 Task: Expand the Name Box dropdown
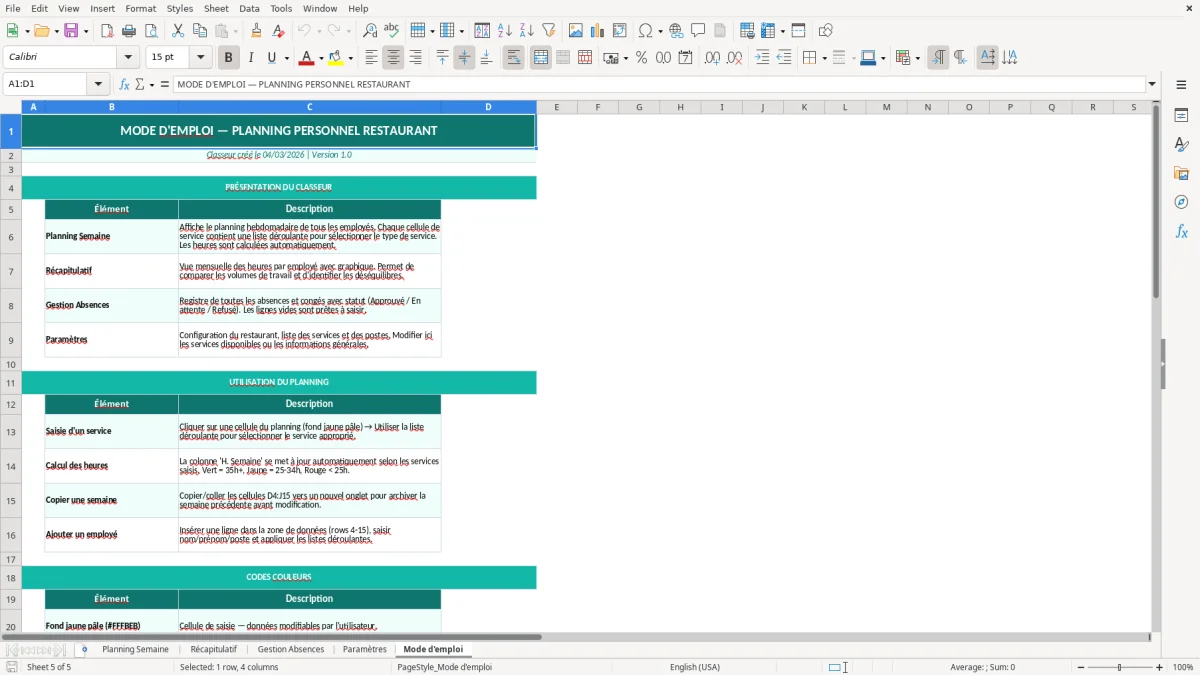pyautogui.click(x=98, y=84)
